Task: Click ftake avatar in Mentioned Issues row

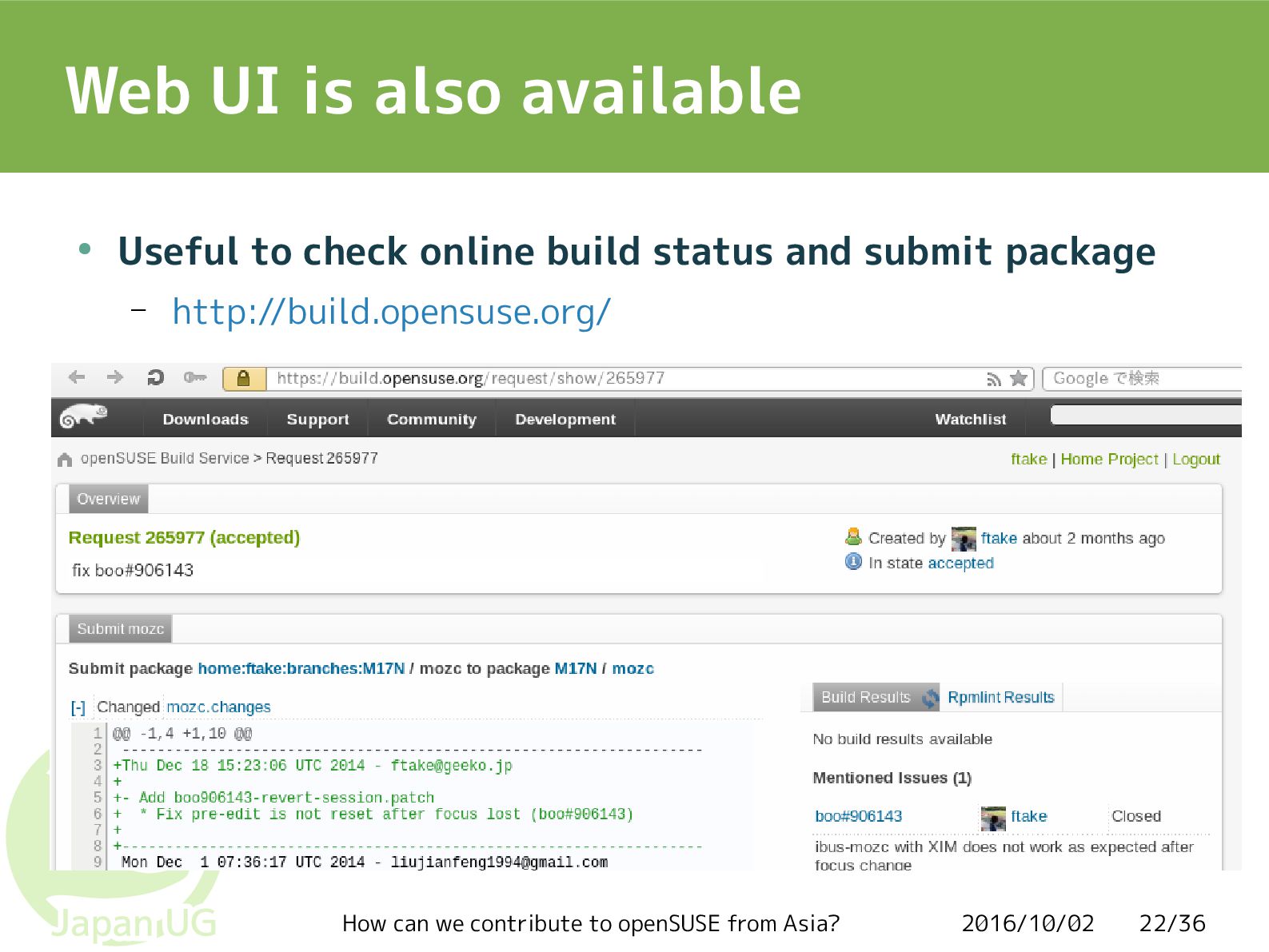Action: [x=993, y=818]
